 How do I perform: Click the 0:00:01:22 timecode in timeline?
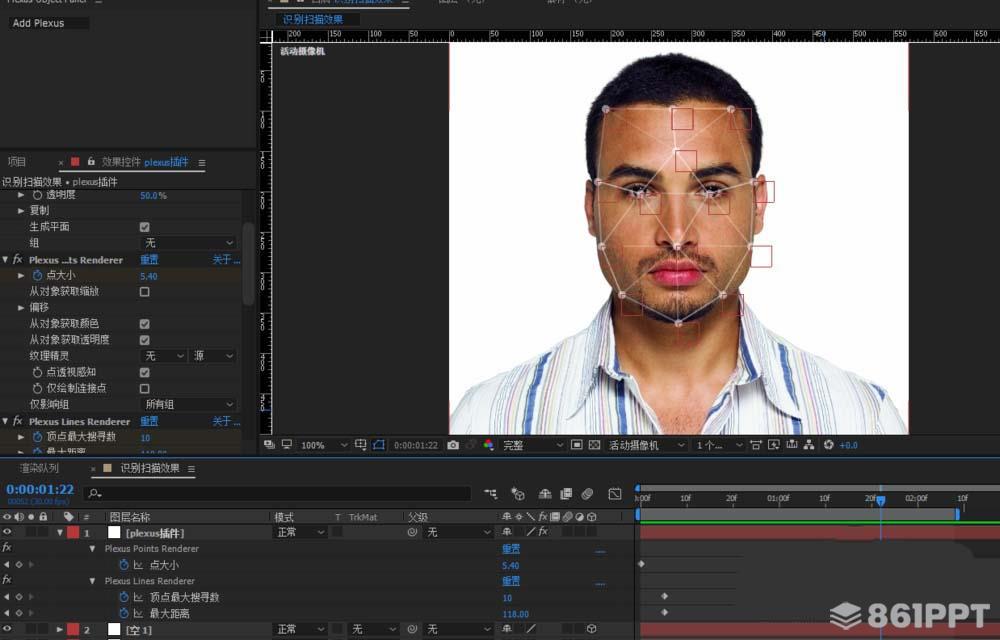click(x=40, y=489)
